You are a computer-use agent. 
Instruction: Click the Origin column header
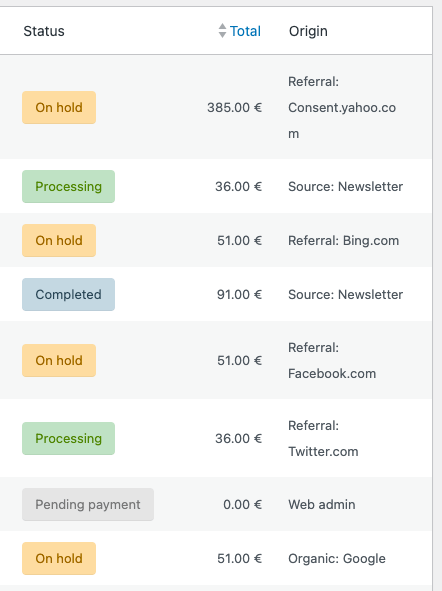point(308,31)
